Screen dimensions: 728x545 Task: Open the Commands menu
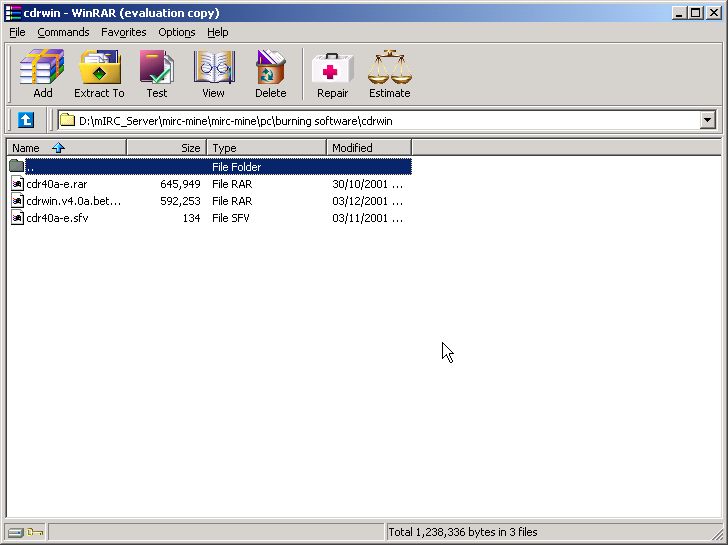tap(63, 32)
